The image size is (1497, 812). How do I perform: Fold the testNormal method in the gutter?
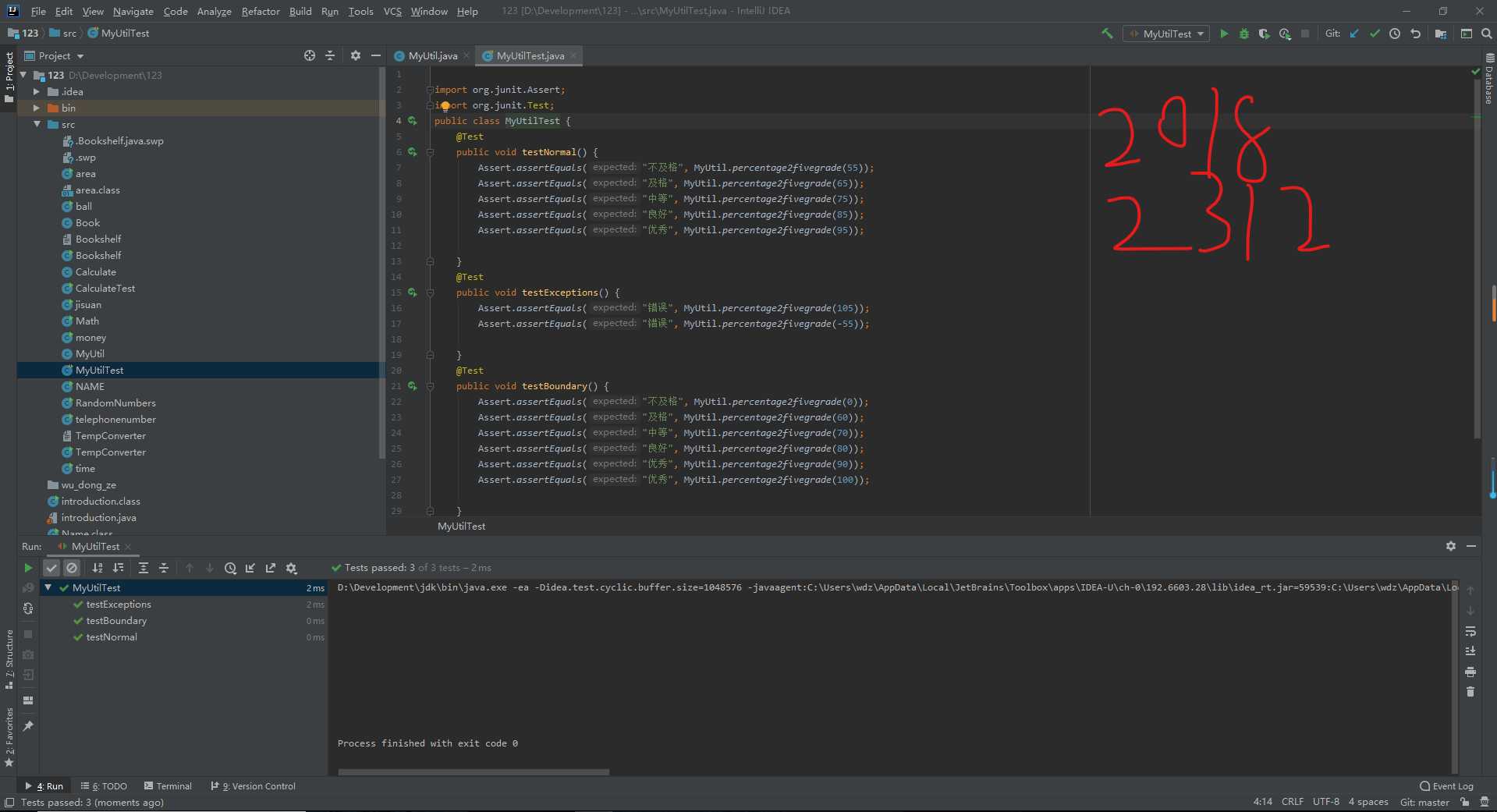[430, 152]
